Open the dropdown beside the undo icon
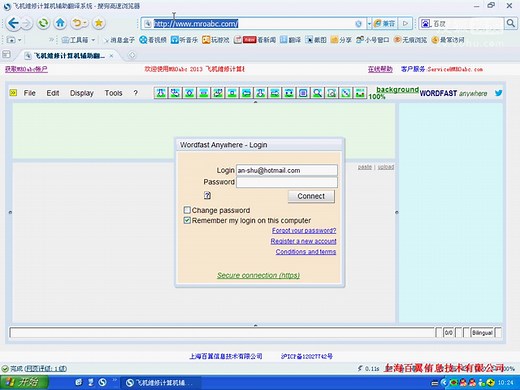520x390 pixels. point(86,23)
